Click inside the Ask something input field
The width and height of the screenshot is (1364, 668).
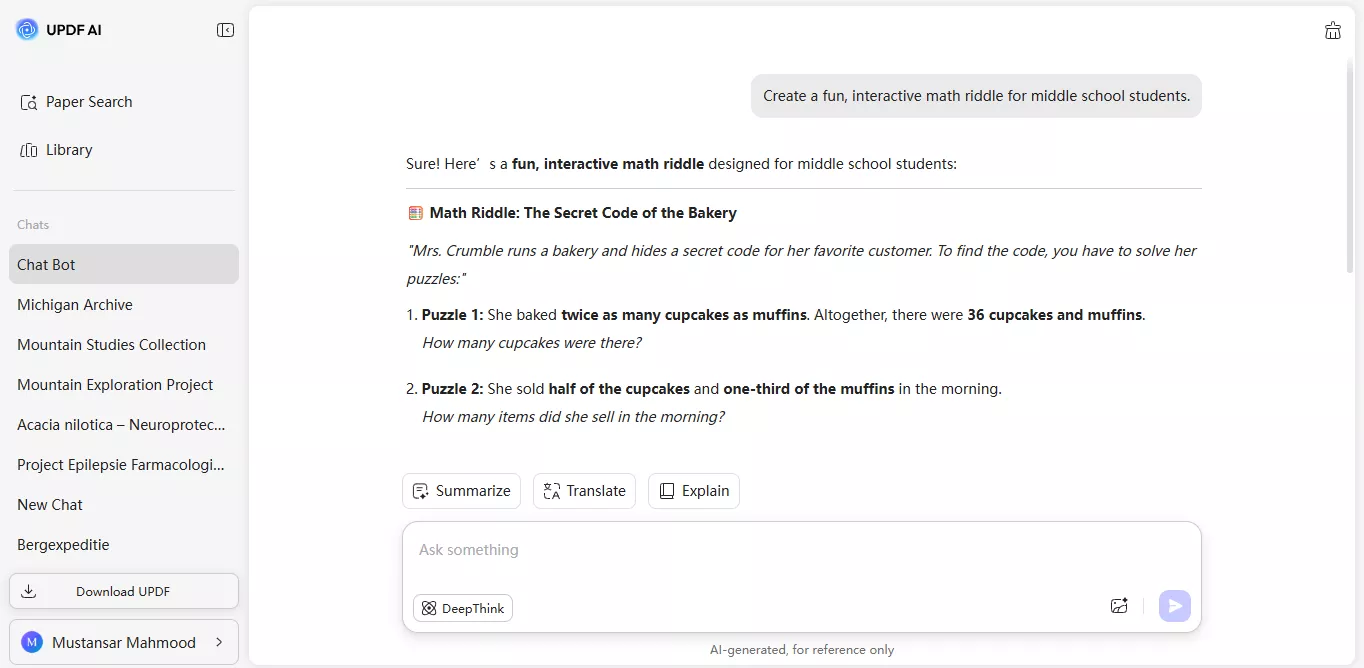pyautogui.click(x=700, y=550)
